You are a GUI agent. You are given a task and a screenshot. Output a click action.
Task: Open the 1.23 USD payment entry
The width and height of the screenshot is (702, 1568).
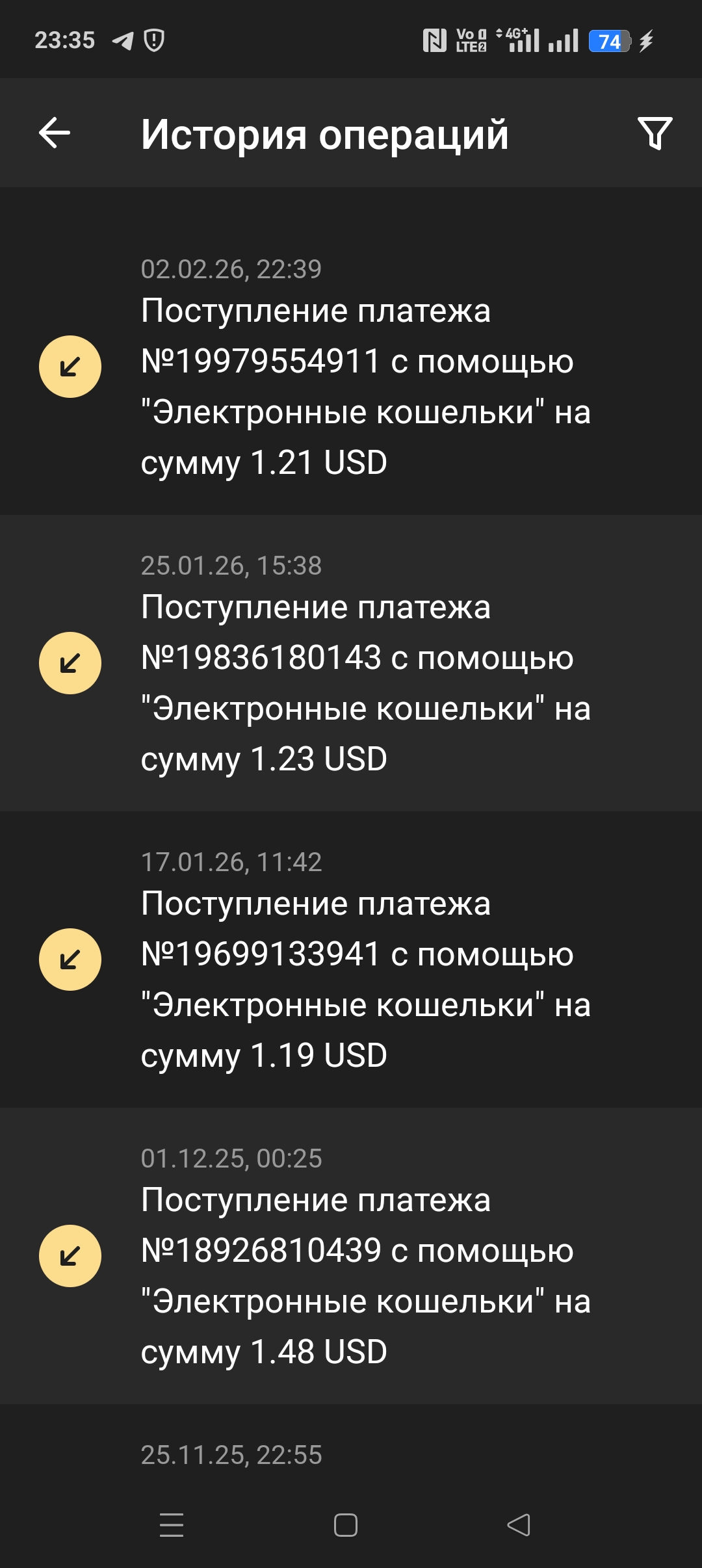[365, 683]
